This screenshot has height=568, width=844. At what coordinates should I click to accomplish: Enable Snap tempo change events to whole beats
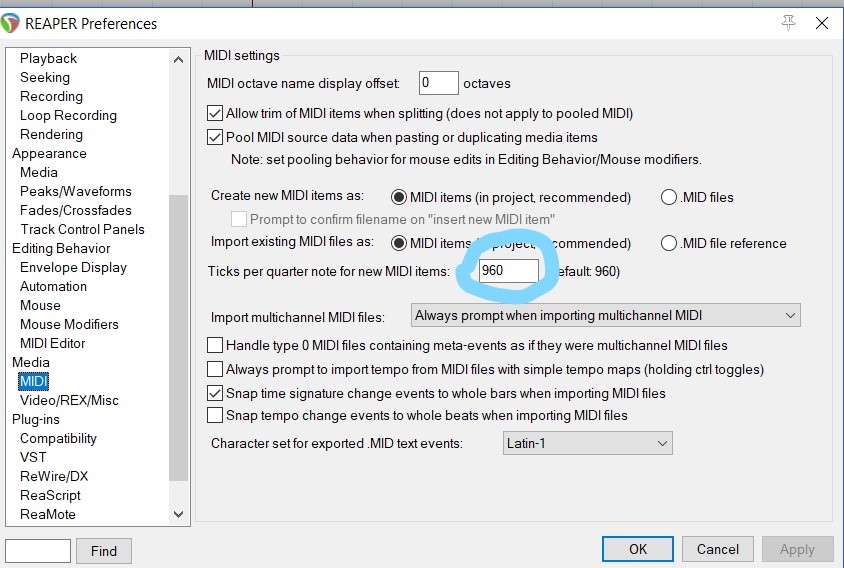(x=215, y=415)
